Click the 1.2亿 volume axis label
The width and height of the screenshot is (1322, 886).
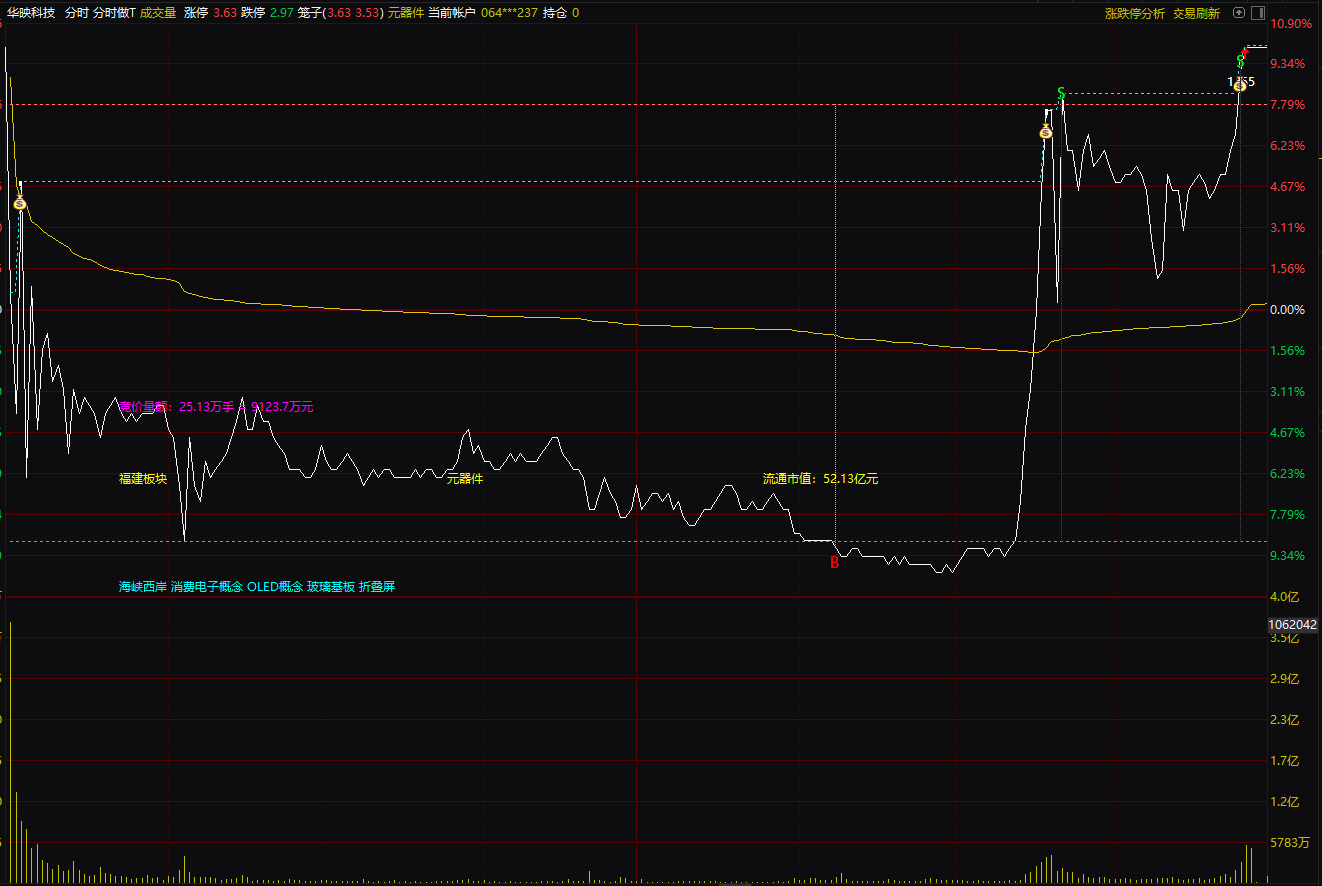pyautogui.click(x=1284, y=802)
